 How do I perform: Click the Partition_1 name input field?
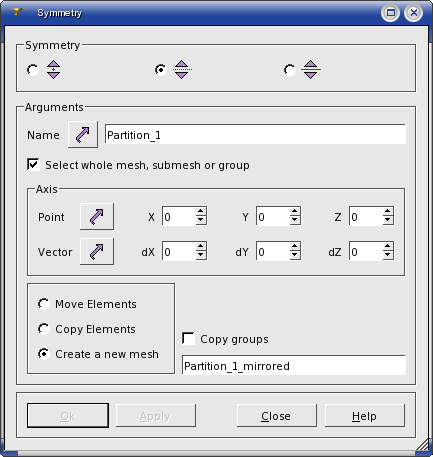click(255, 135)
